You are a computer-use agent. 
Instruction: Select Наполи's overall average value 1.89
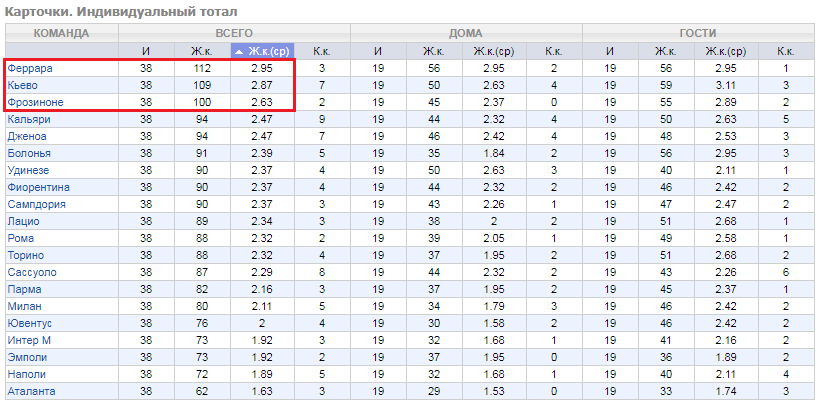click(x=261, y=374)
